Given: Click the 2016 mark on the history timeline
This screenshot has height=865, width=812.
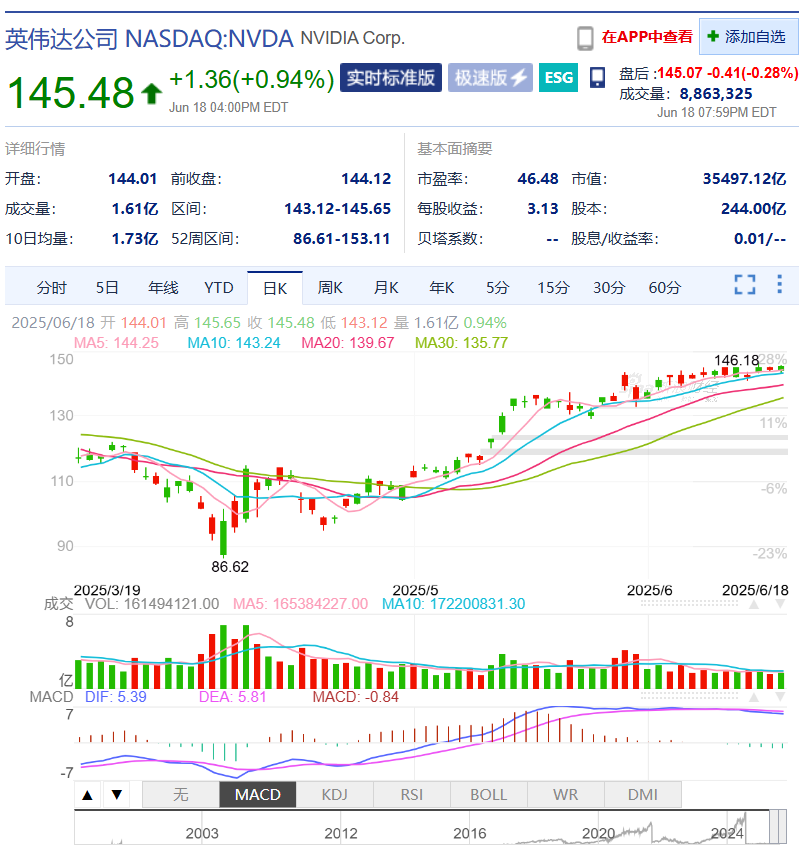Looking at the screenshot, I should (x=469, y=833).
